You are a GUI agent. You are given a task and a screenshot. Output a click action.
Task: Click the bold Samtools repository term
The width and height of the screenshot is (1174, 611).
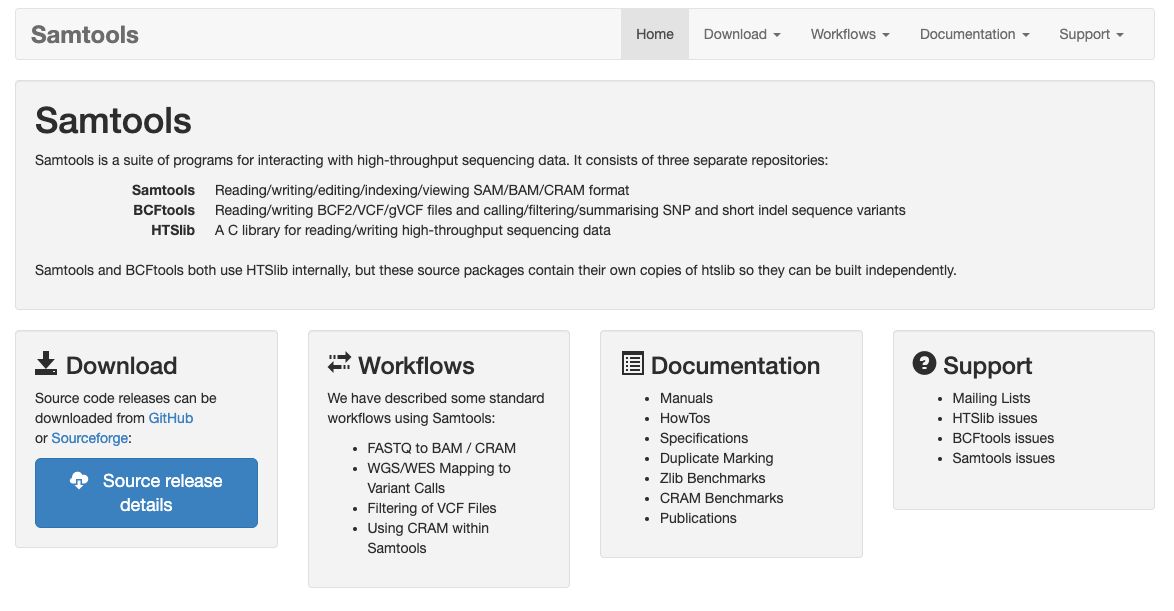(x=163, y=190)
